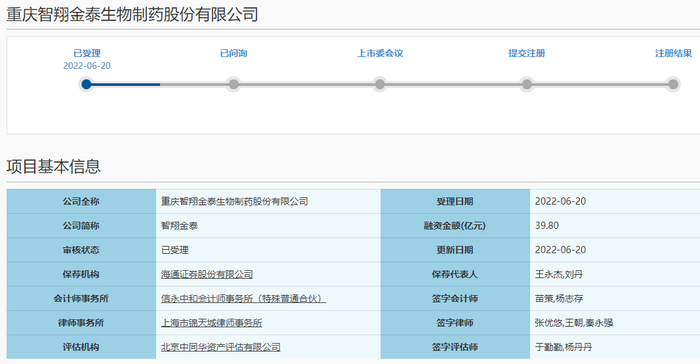Click the 签字律师 header cell
The image size is (700, 364).
(x=455, y=322)
